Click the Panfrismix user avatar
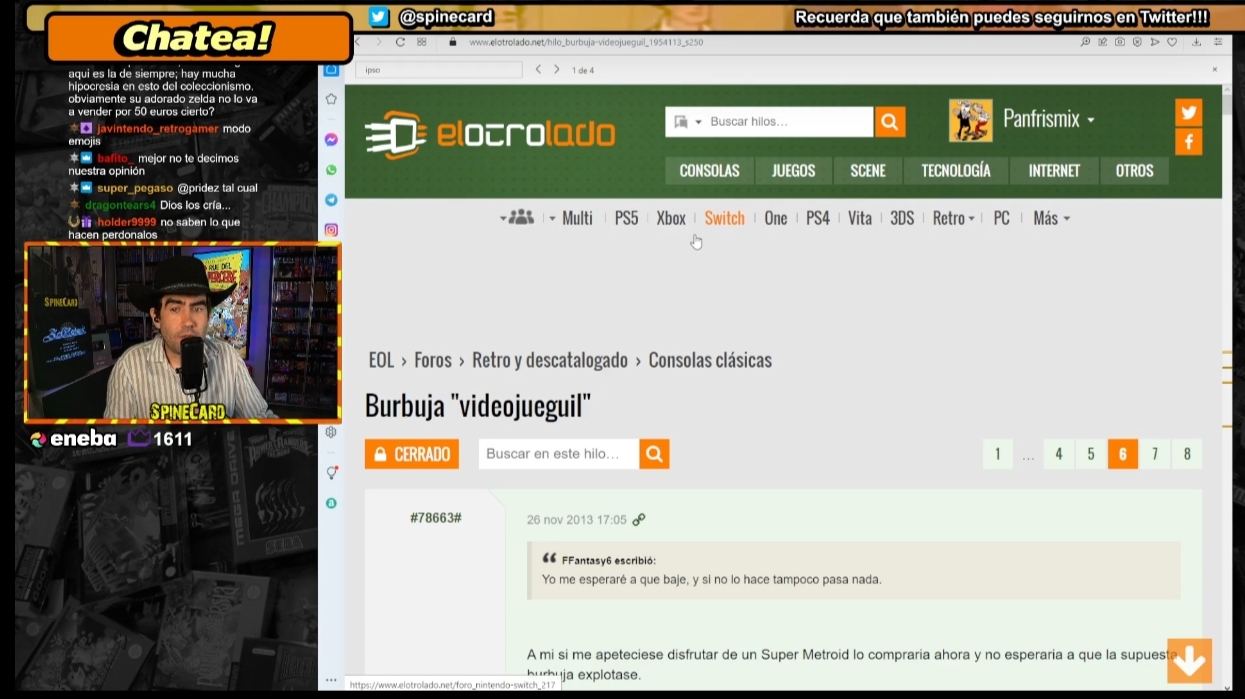Screen dimensions: 1245x699 (x=970, y=120)
